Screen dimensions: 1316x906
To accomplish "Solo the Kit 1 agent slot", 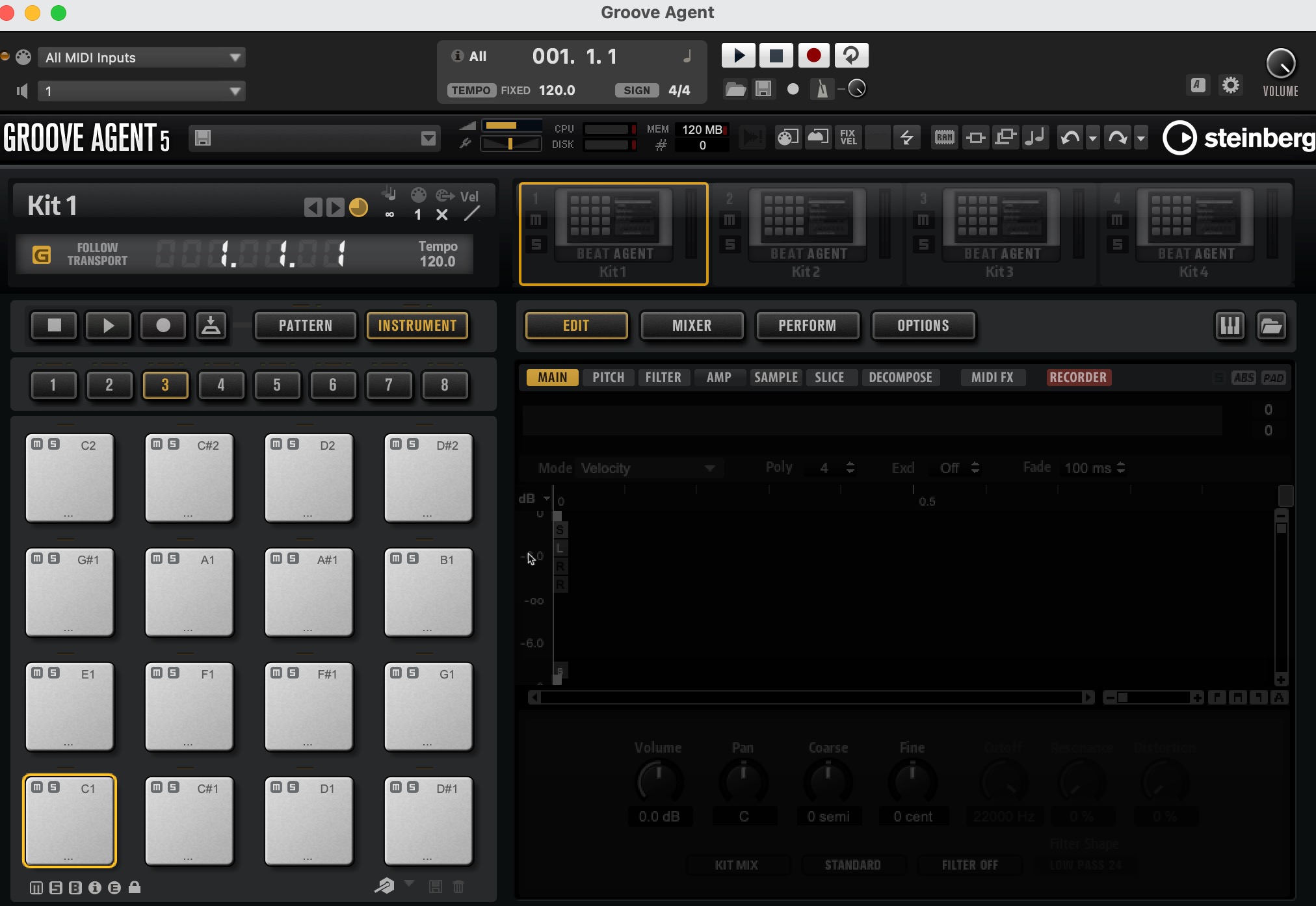I will point(536,245).
